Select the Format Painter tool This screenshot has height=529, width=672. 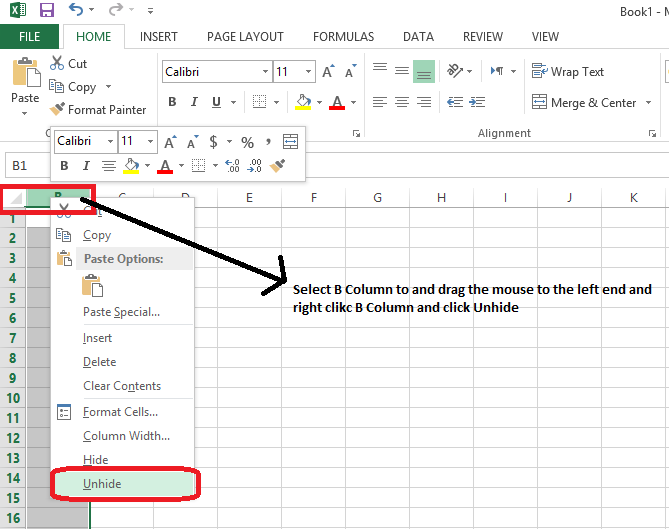point(98,109)
